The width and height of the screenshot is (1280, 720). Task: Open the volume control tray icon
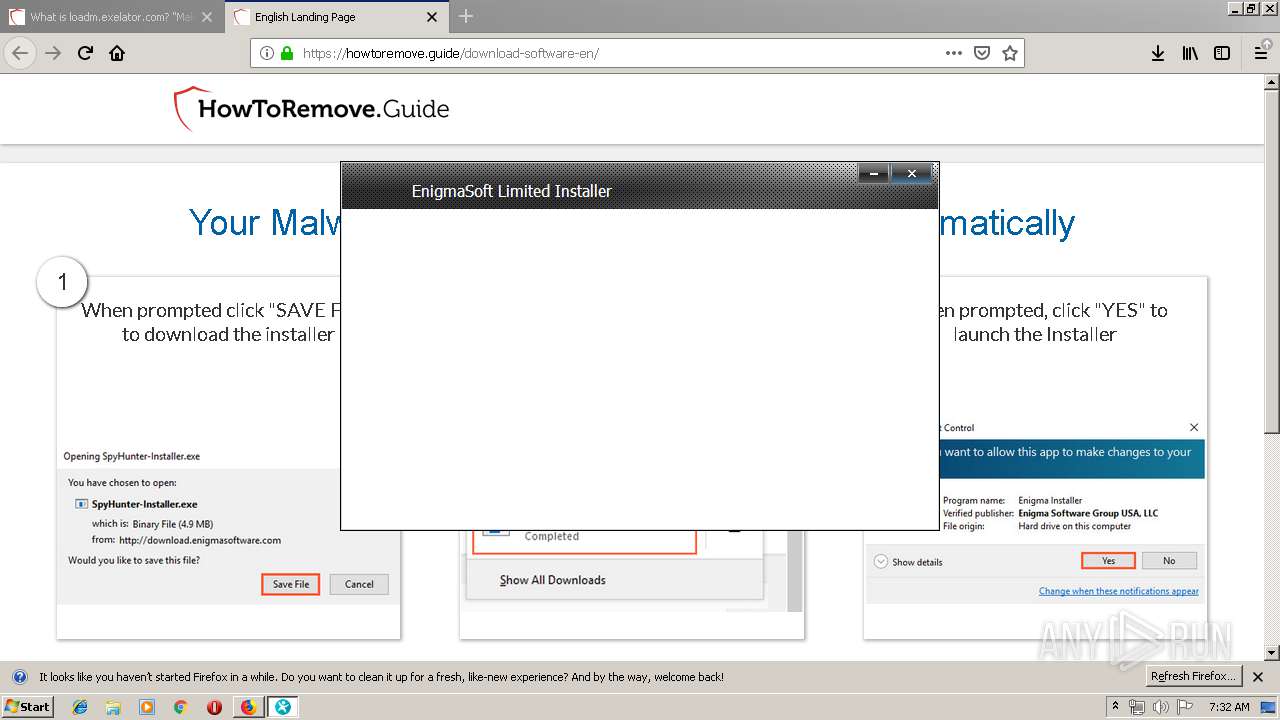point(1160,707)
